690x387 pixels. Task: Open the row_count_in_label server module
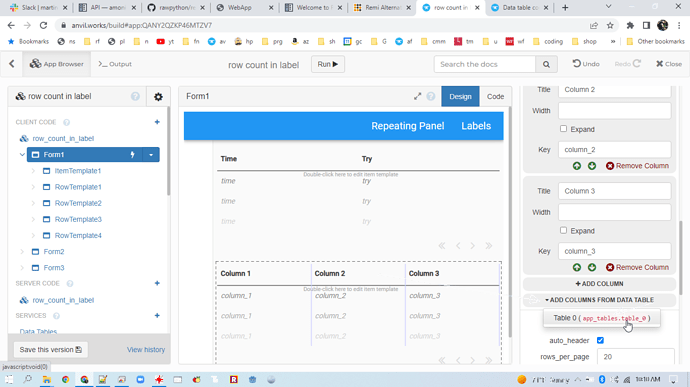63,300
